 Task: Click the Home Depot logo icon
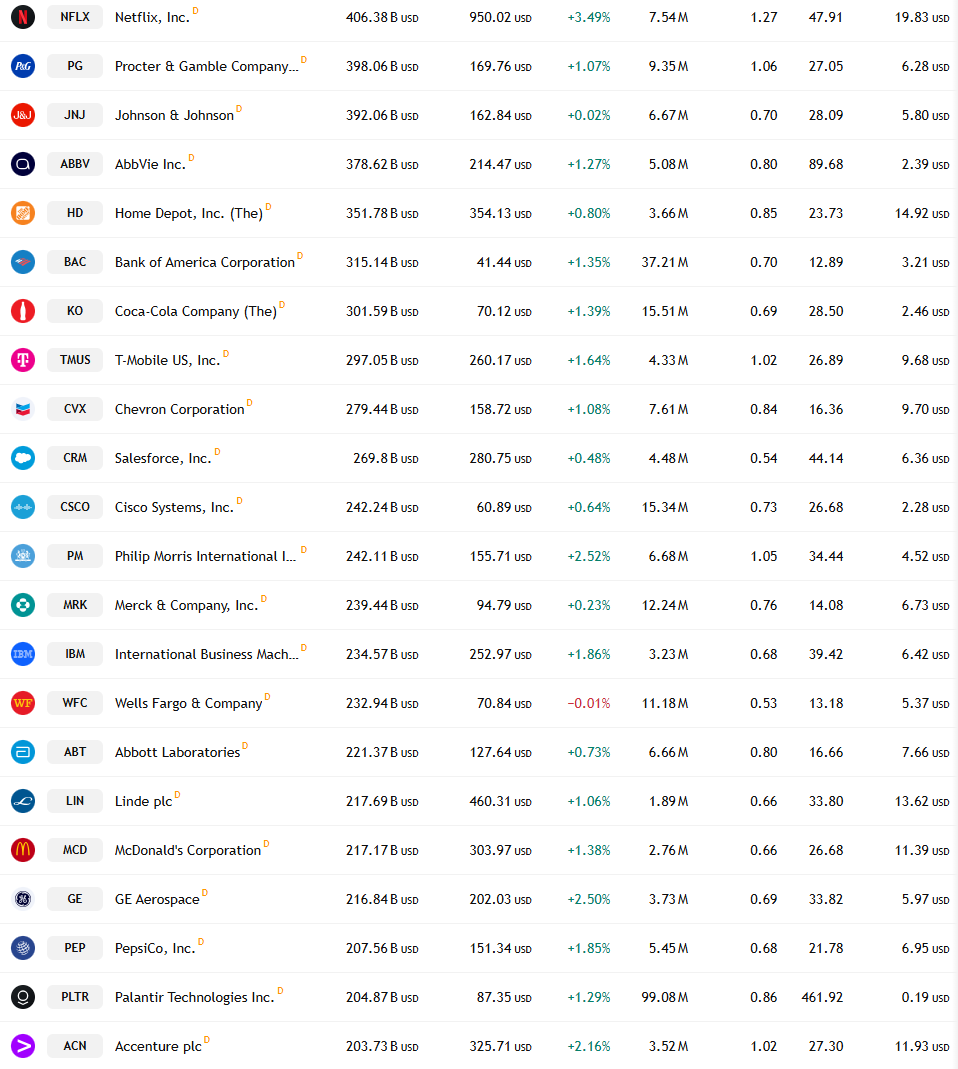click(23, 213)
